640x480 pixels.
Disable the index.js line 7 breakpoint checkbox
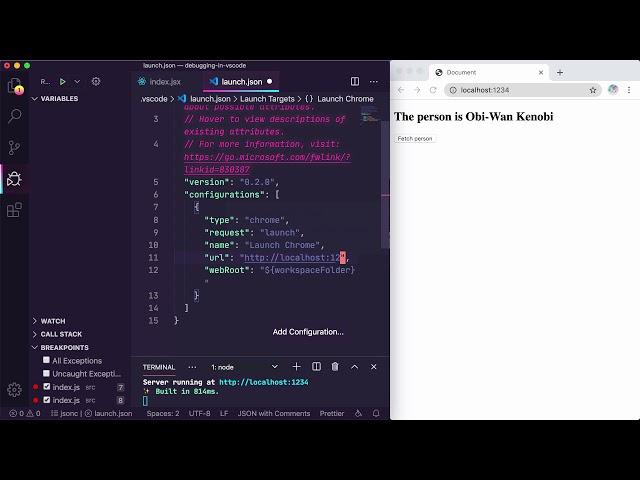tap(47, 387)
